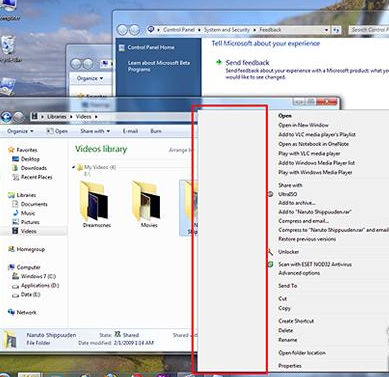
Task: Click the UltraISO context menu icon
Action: (271, 194)
